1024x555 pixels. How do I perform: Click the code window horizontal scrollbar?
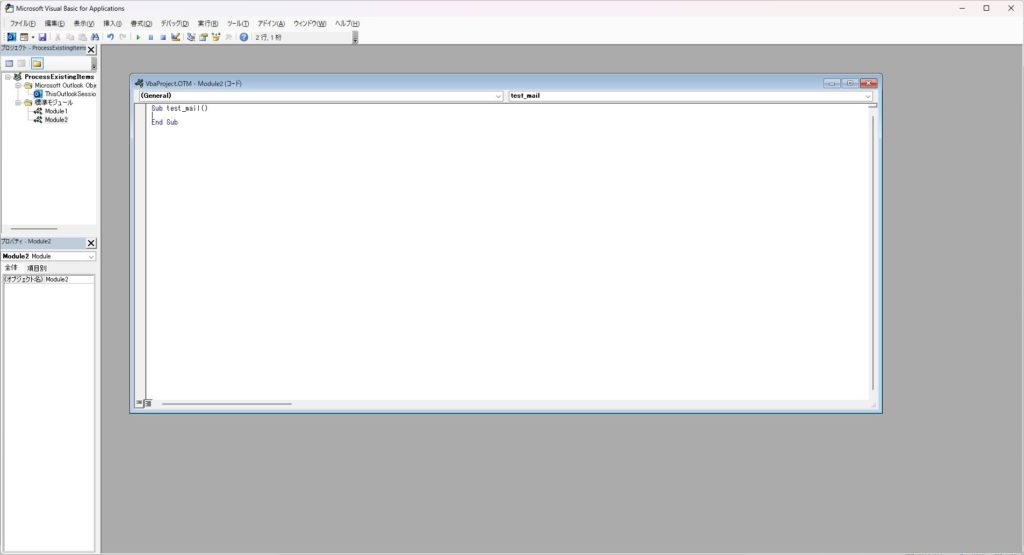[x=226, y=404]
